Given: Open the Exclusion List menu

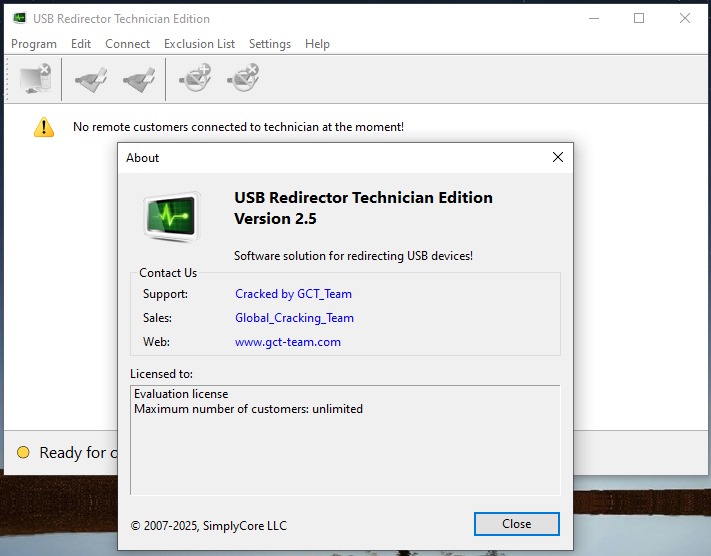Looking at the screenshot, I should tap(200, 44).
